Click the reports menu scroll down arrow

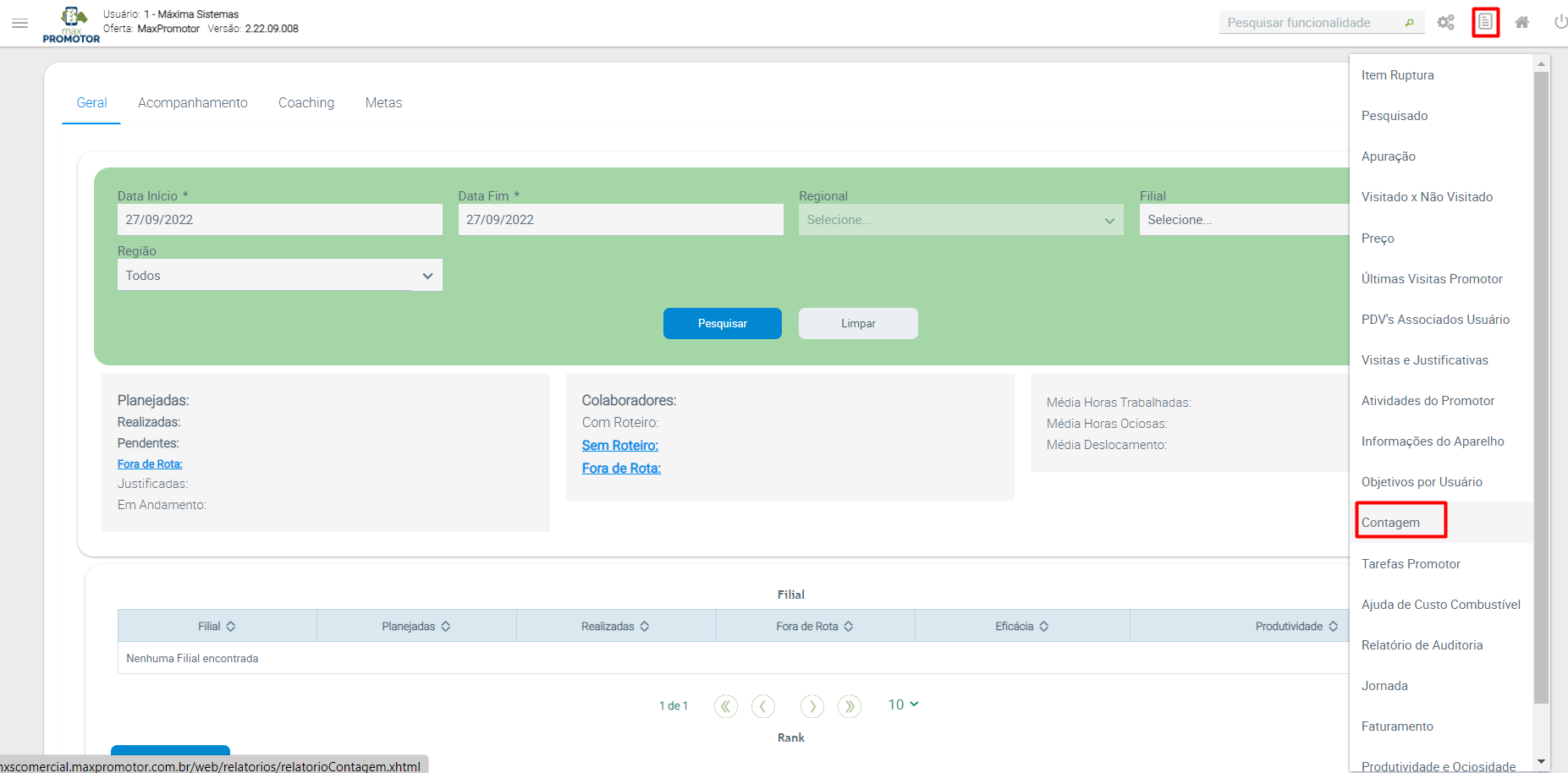coord(1541,762)
